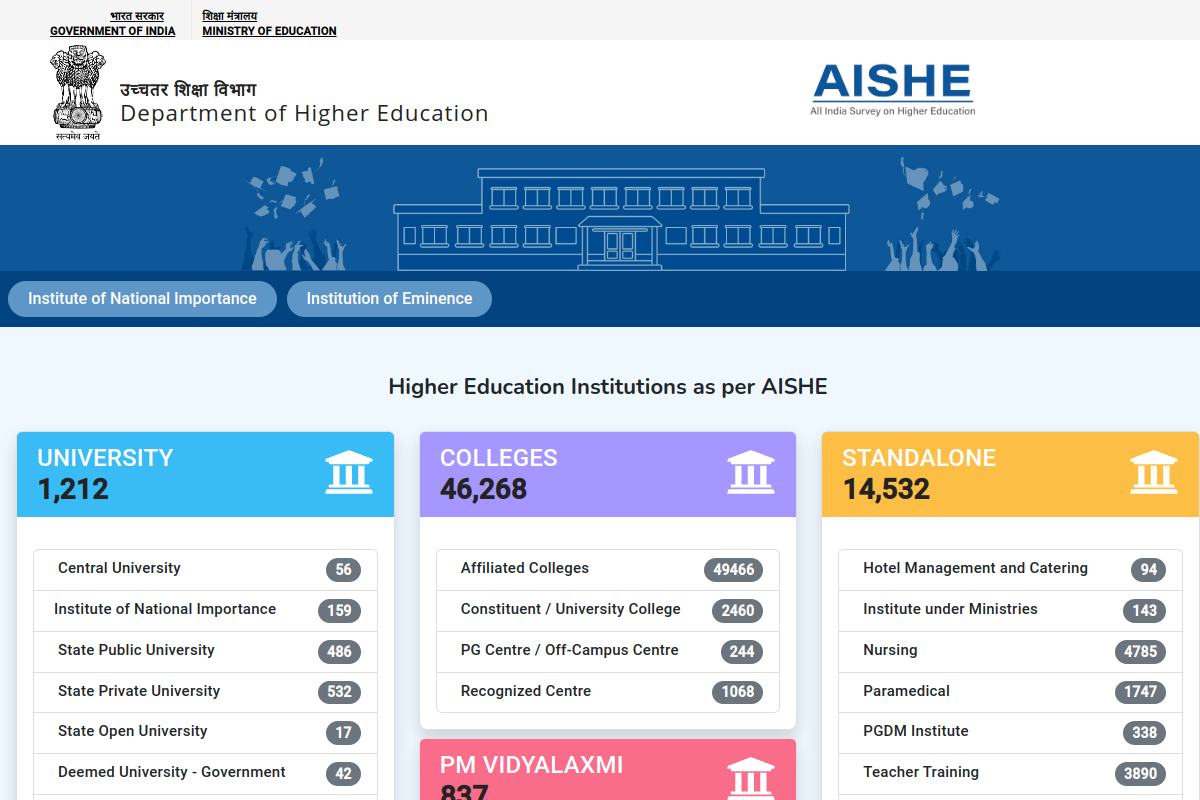Select the State Public University row
Viewport: 1200px width, 800px height.
coord(205,651)
